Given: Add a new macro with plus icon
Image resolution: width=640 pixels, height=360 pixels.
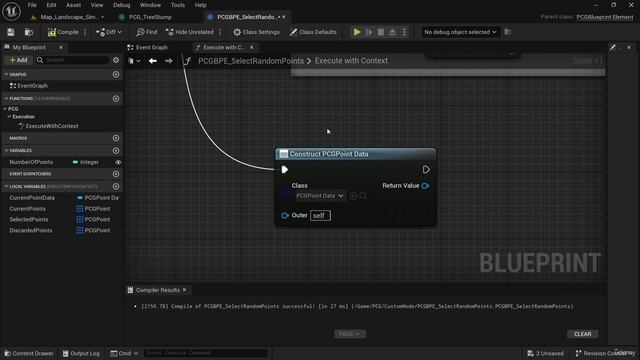Looking at the screenshot, I should point(116,138).
